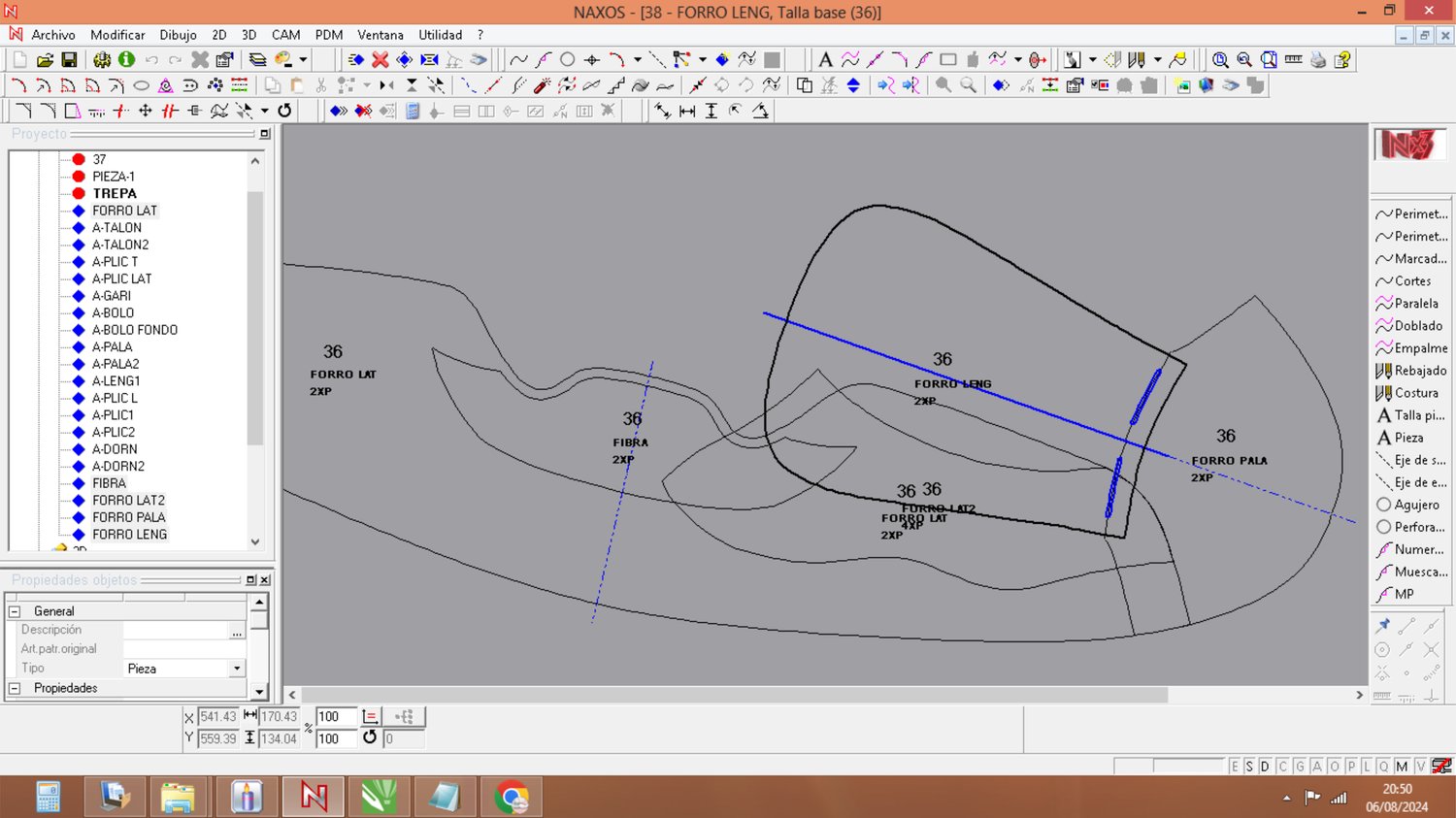Screen dimensions: 1456x818
Task: Toggle the D indicator in status bar
Action: [x=1265, y=767]
